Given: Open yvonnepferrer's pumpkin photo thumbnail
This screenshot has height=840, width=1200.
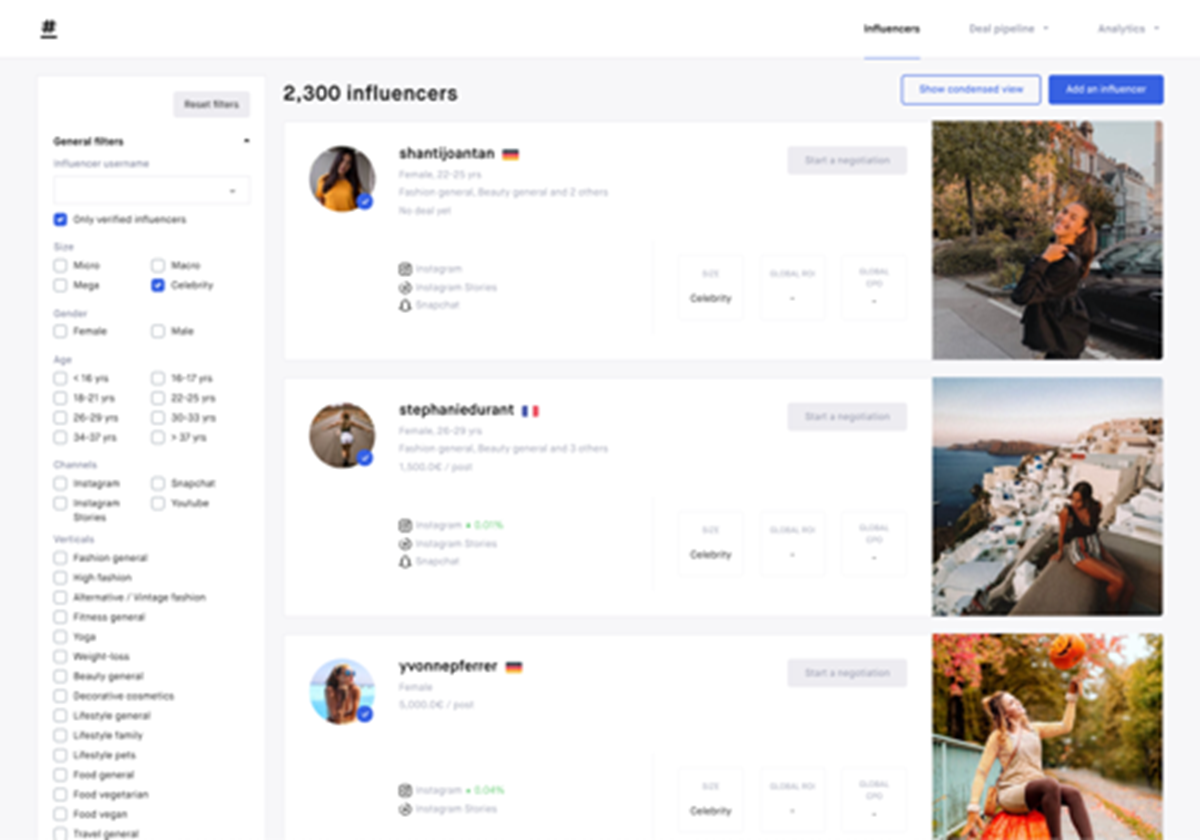Looking at the screenshot, I should [1048, 737].
